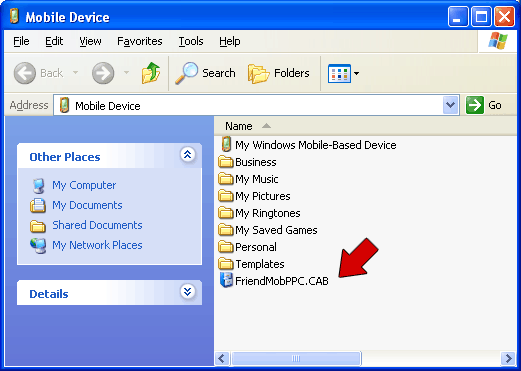Click the My Documents folder icon
Viewport: 521px width, 371px height.
38,205
